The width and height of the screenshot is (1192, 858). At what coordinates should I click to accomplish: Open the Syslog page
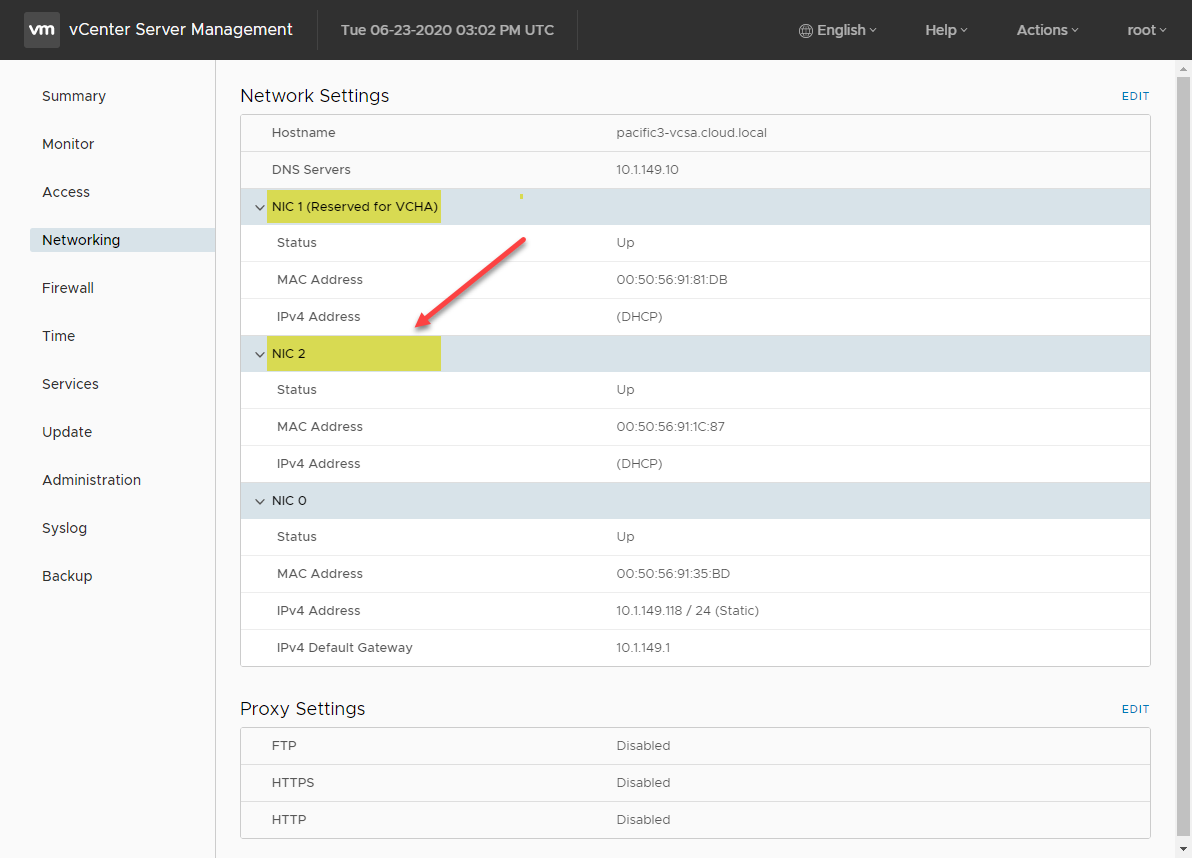(x=64, y=527)
